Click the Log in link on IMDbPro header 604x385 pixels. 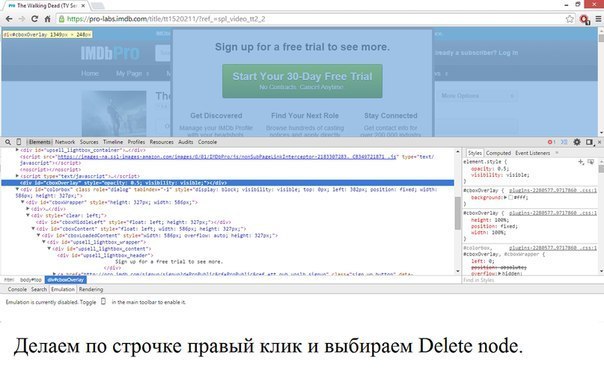tap(508, 53)
